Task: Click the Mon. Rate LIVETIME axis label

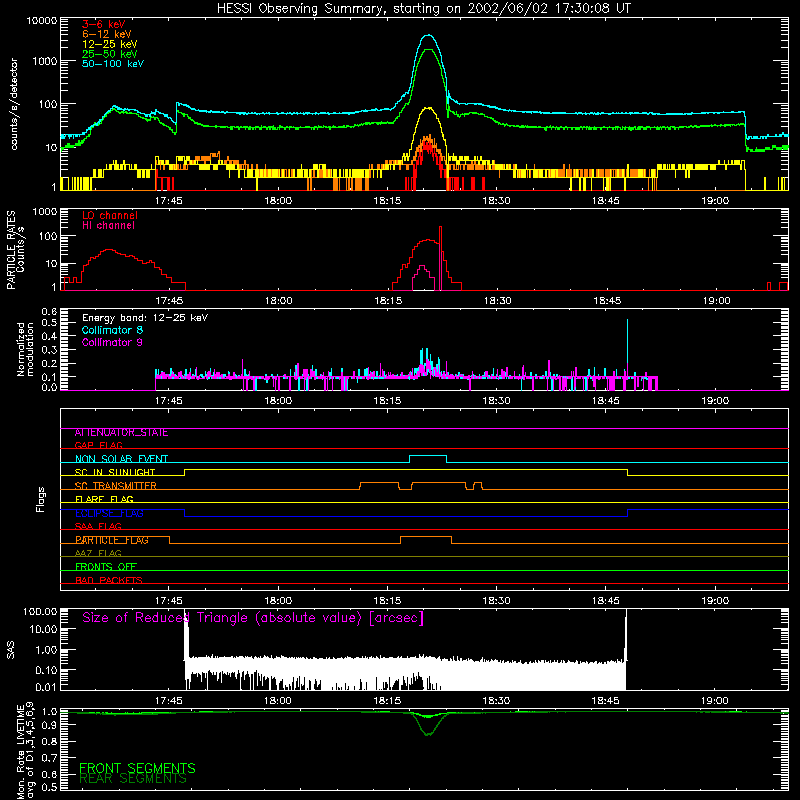Action: tap(25, 751)
